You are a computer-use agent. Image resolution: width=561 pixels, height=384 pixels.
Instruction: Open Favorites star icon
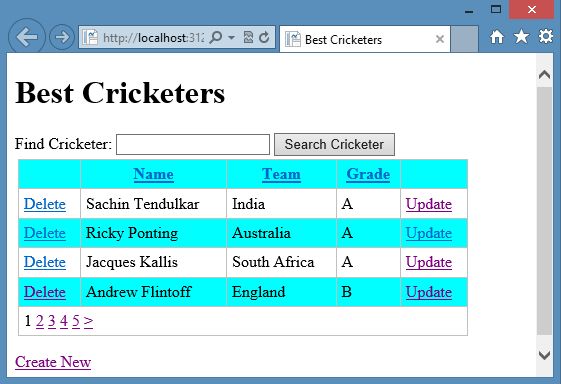point(521,37)
